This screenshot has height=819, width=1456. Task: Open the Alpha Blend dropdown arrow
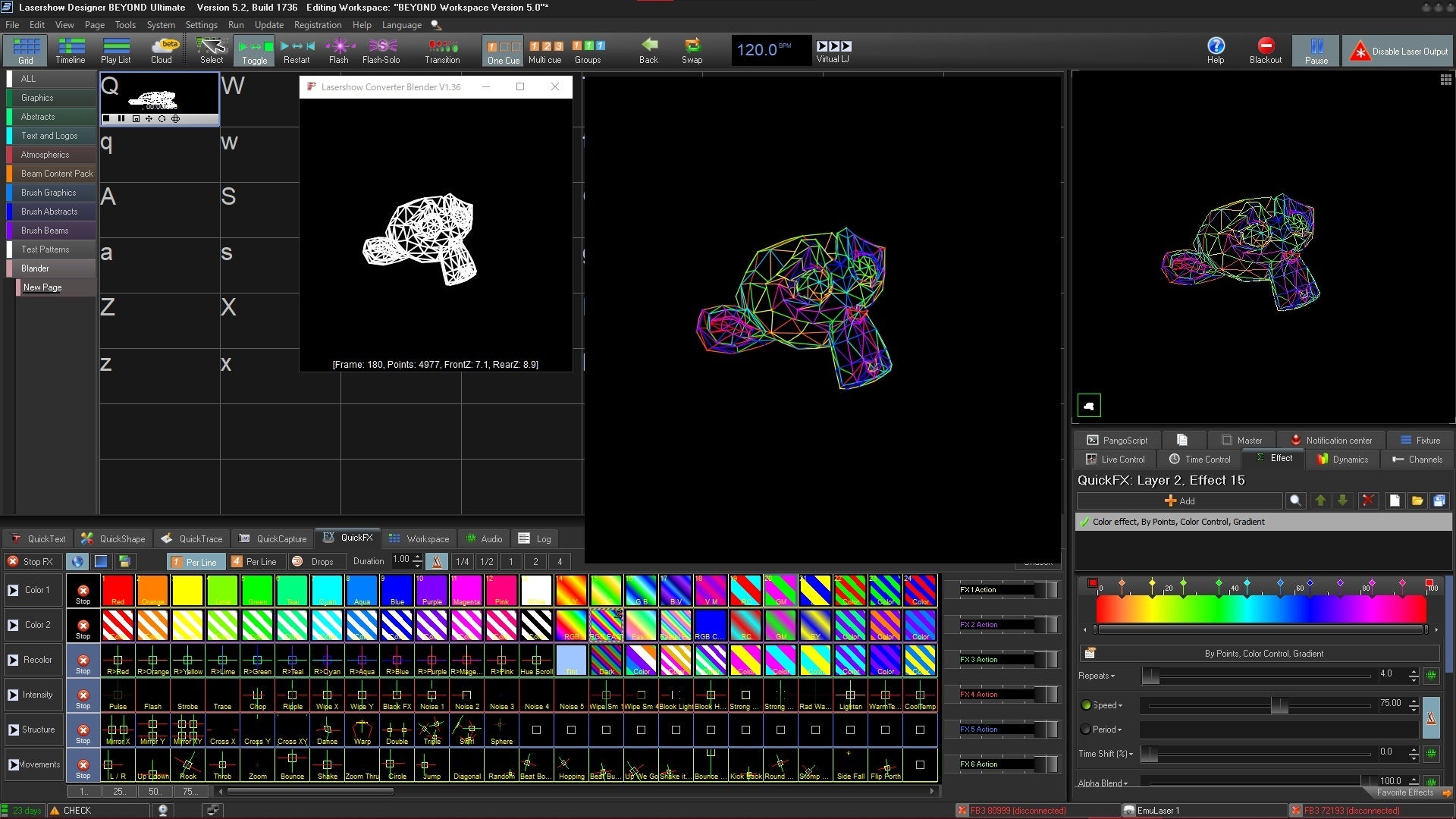tap(1125, 783)
